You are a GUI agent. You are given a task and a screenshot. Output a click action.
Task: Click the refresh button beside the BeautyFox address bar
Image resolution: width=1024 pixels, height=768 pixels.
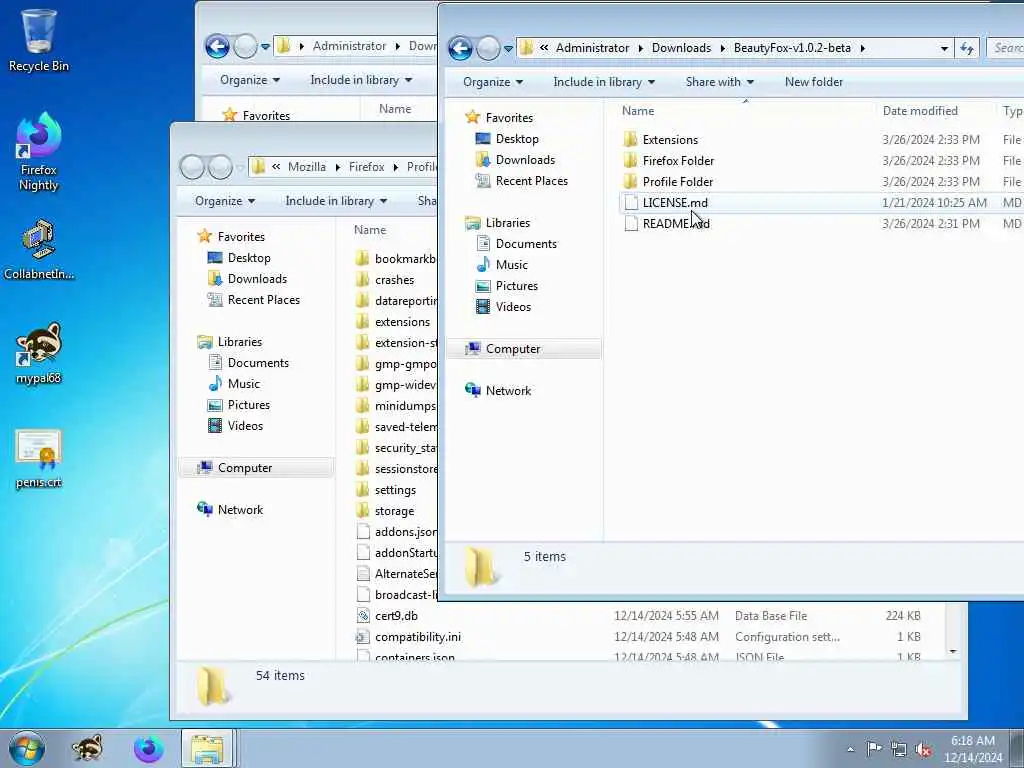point(967,48)
